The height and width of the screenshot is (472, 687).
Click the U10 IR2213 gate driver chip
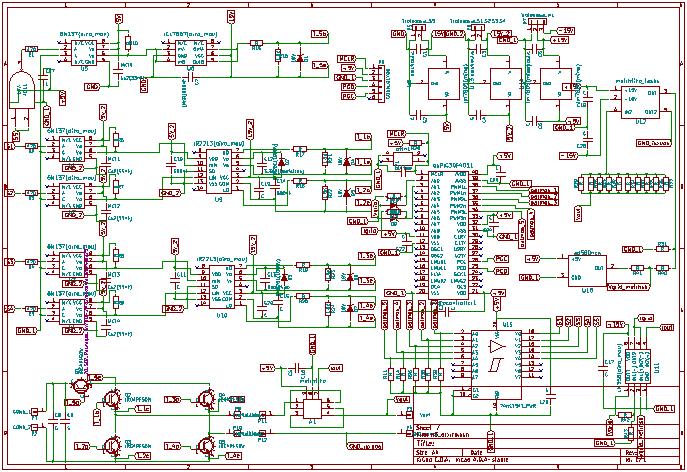click(221, 288)
